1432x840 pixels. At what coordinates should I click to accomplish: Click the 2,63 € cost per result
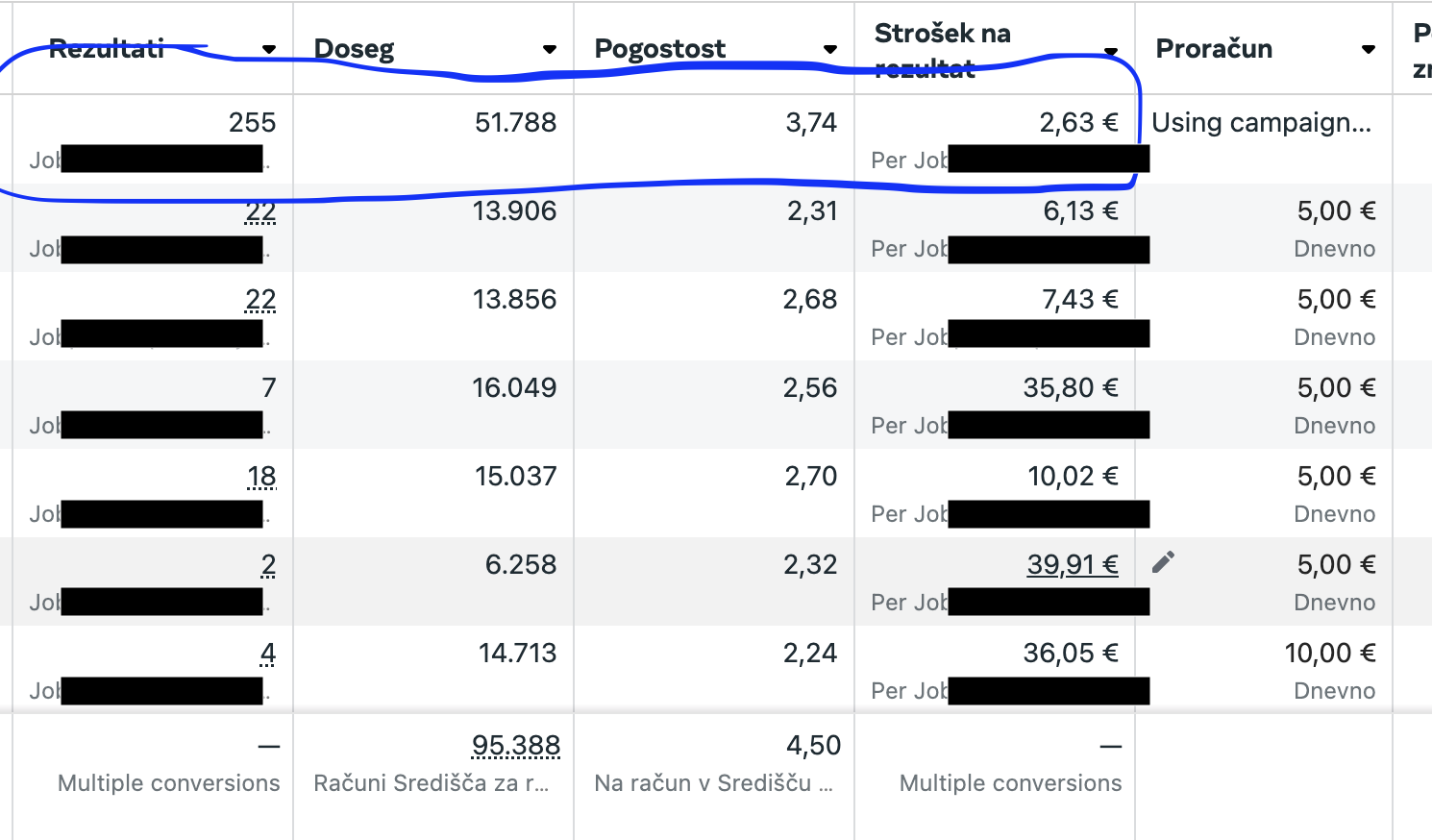tap(1078, 123)
